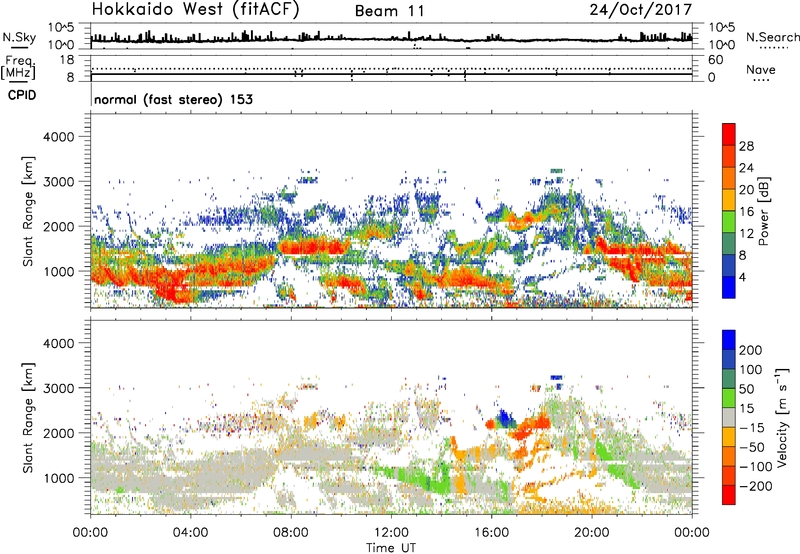Click the power panel 'Slant Range [km]' label
Image resolution: width=800 pixels, height=554 pixels.
tap(28, 211)
